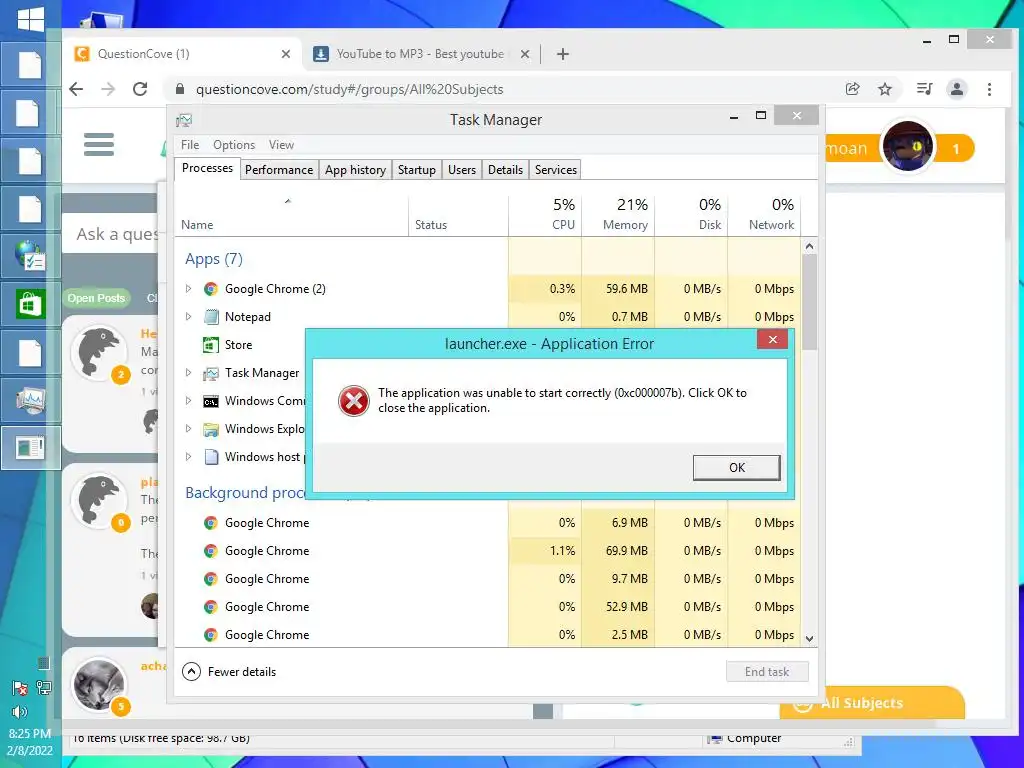Sort processes by Status column header
This screenshot has height=768, width=1024.
458,214
